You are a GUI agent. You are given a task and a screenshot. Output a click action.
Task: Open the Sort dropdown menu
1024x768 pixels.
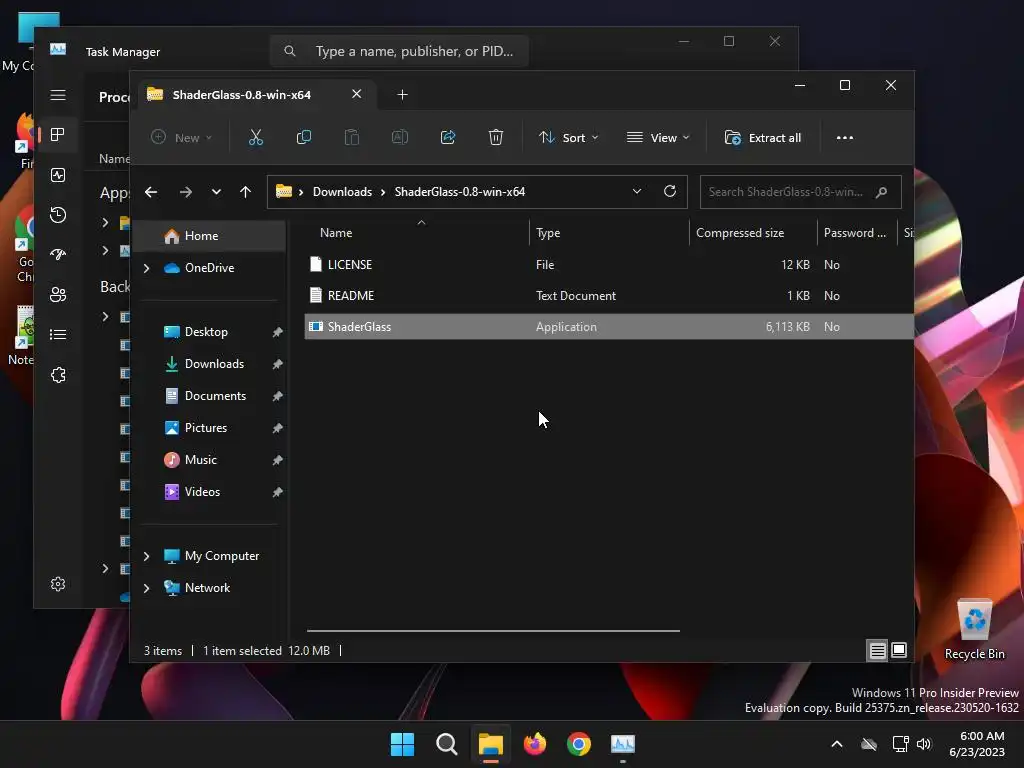568,138
